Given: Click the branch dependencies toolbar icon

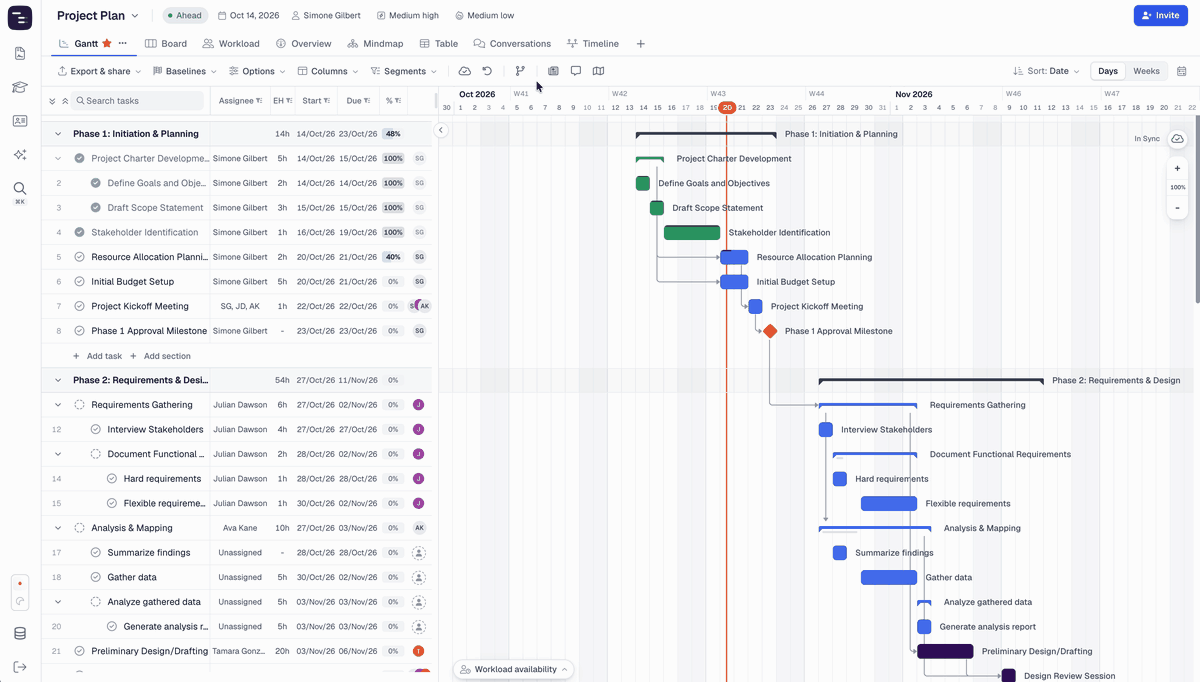Looking at the screenshot, I should [520, 71].
